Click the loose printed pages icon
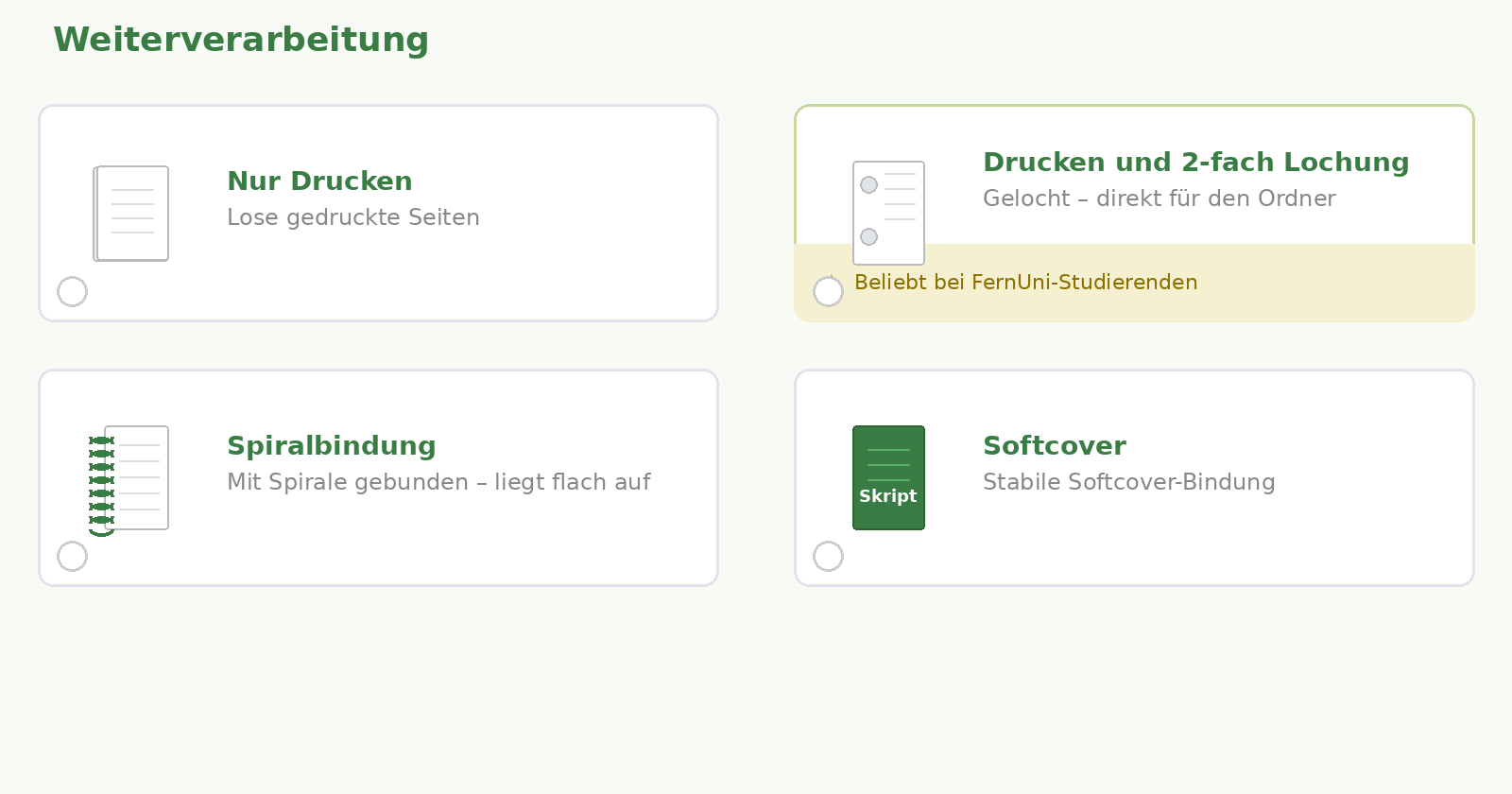 (131, 214)
